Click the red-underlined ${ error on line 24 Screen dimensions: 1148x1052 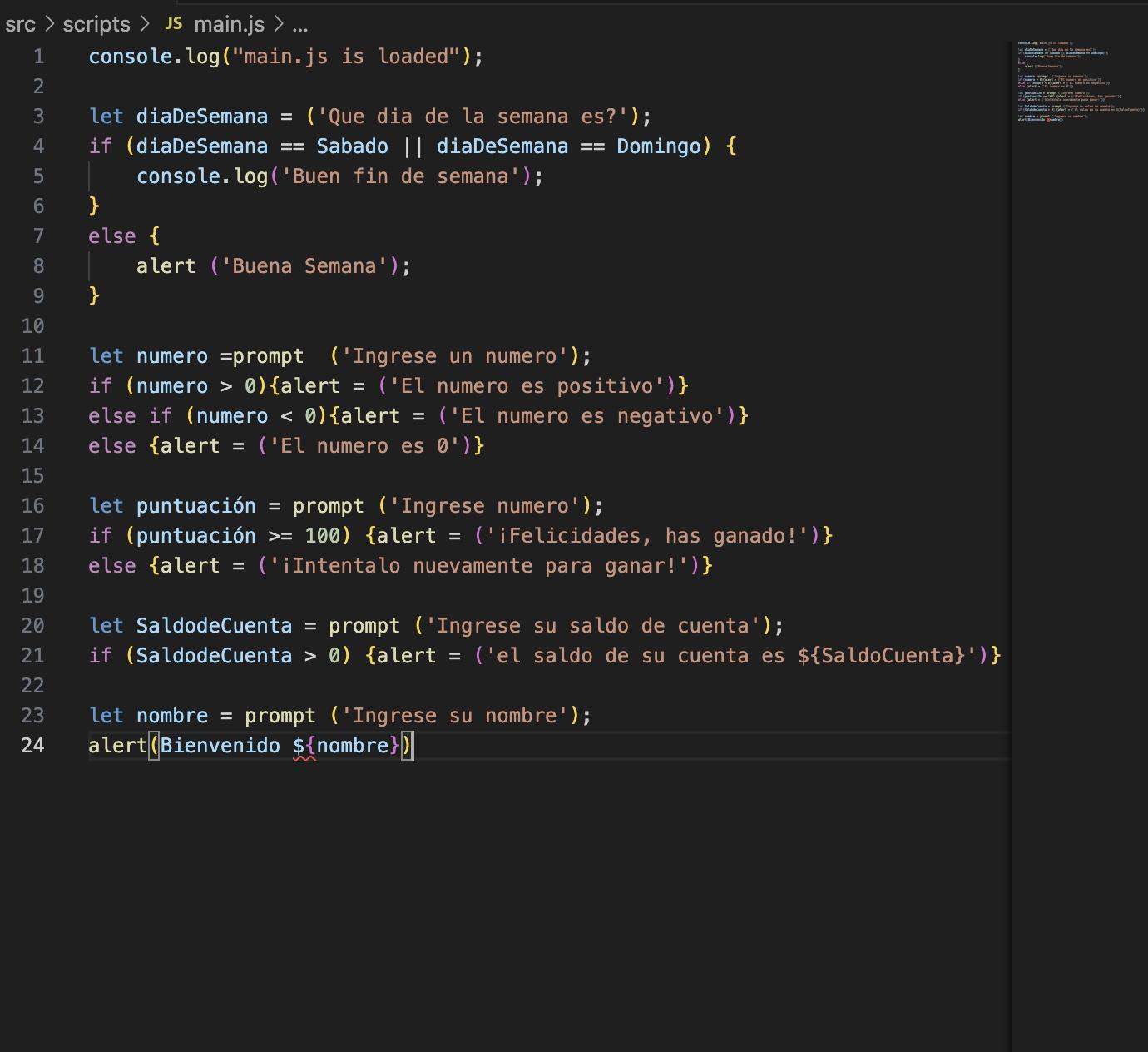(x=304, y=747)
